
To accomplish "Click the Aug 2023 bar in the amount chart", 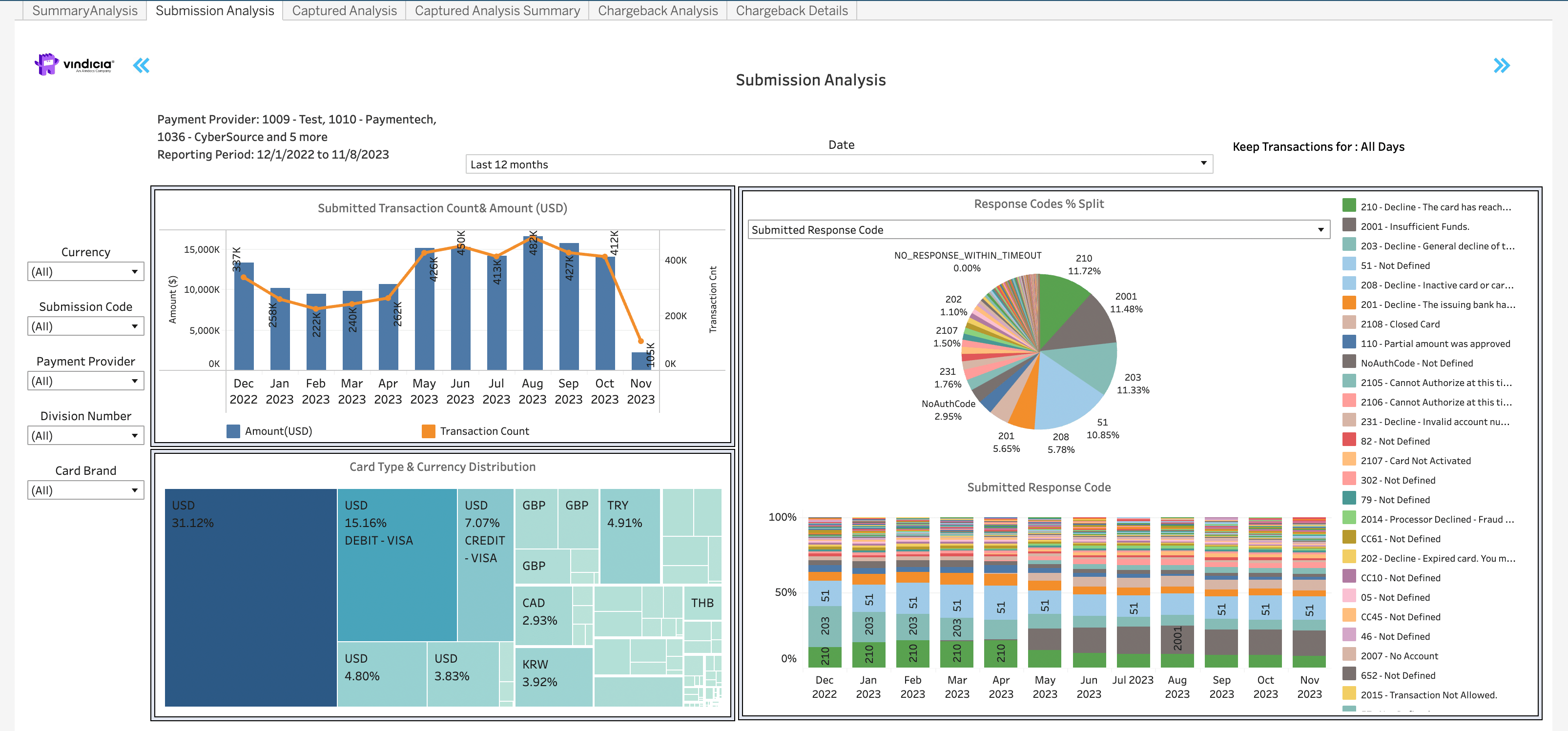I will tap(533, 303).
